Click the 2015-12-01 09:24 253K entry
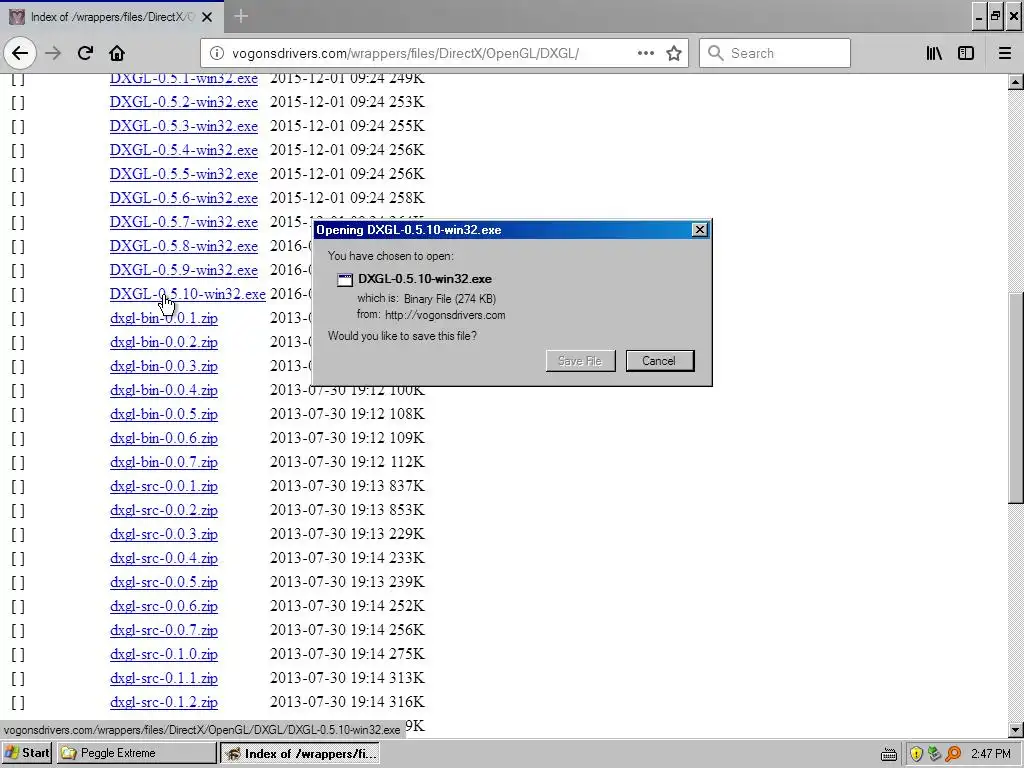This screenshot has width=1024, height=768. pos(347,102)
